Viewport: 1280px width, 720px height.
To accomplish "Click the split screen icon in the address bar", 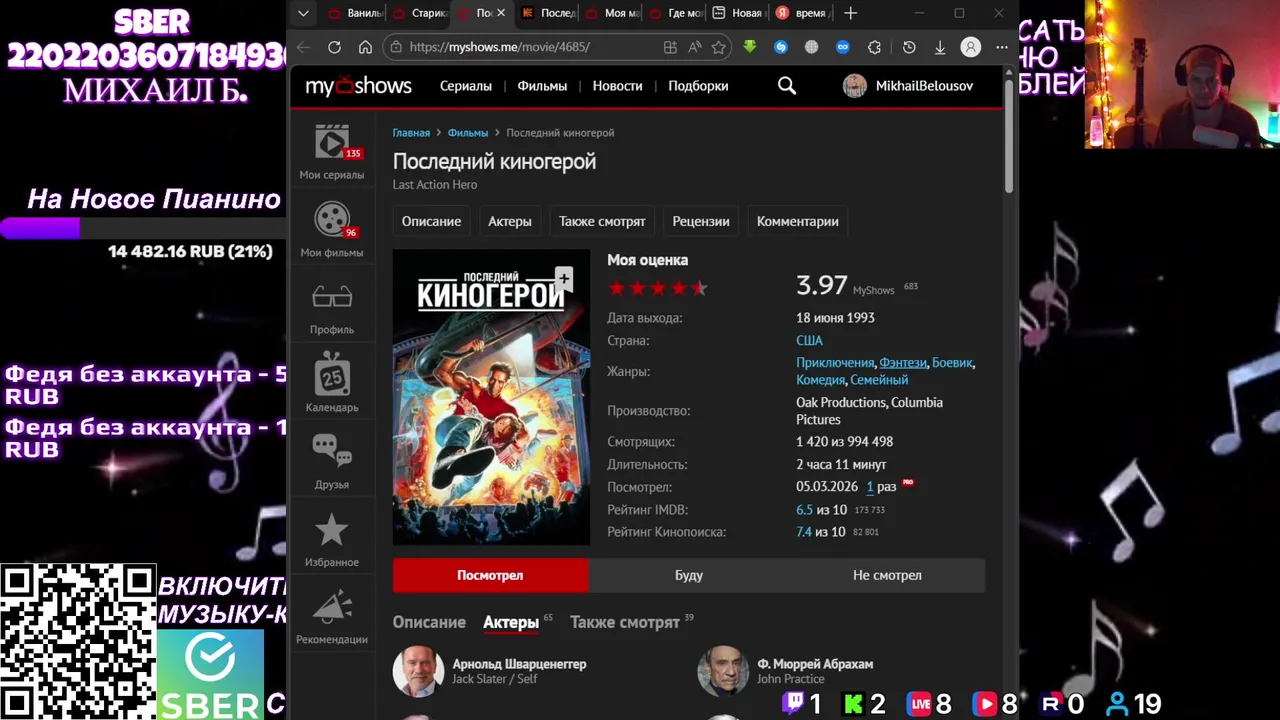I will click(x=670, y=47).
